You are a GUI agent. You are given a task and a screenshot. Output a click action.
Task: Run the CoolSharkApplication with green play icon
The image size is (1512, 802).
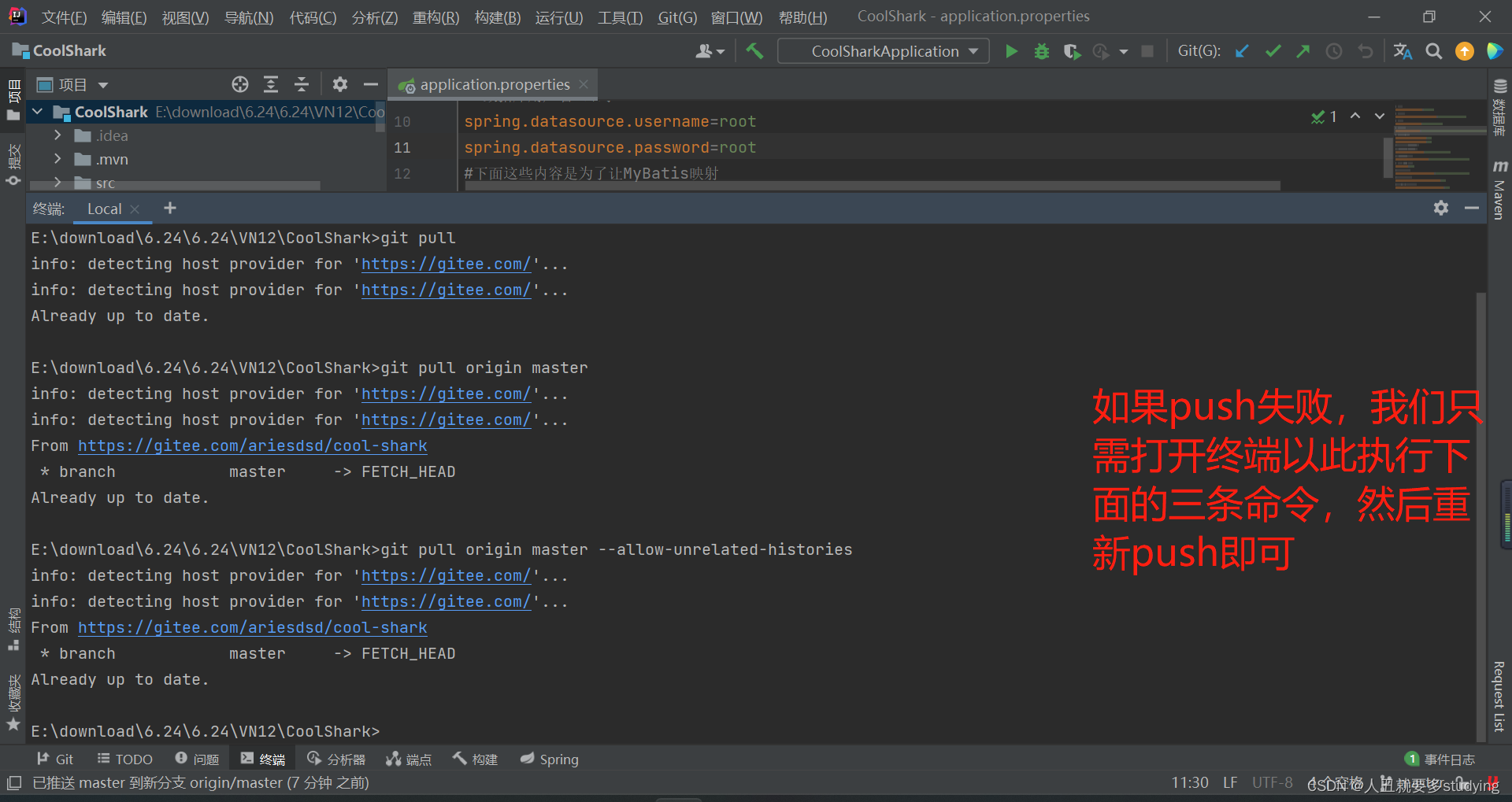pyautogui.click(x=1011, y=51)
